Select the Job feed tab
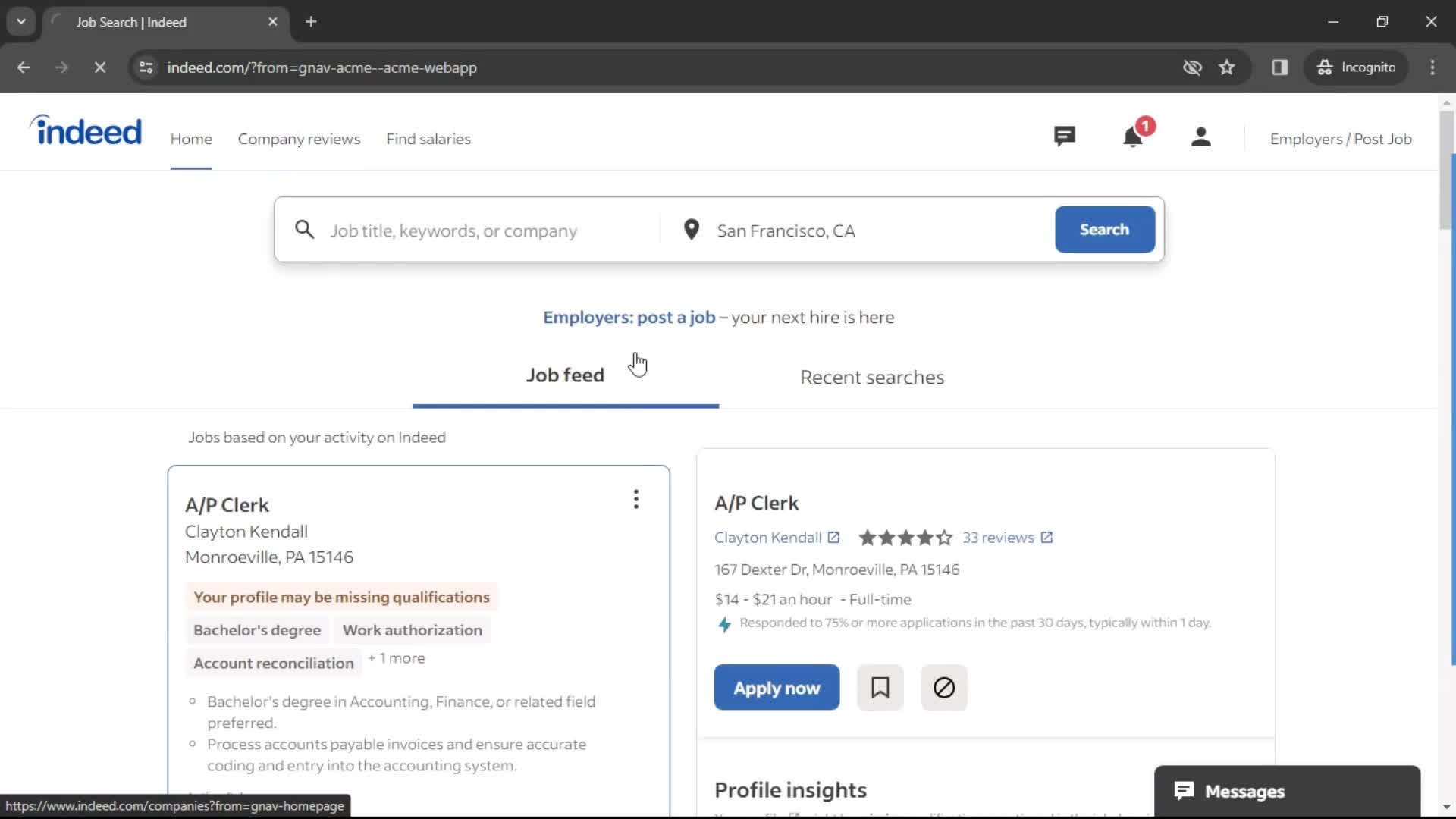 565,373
